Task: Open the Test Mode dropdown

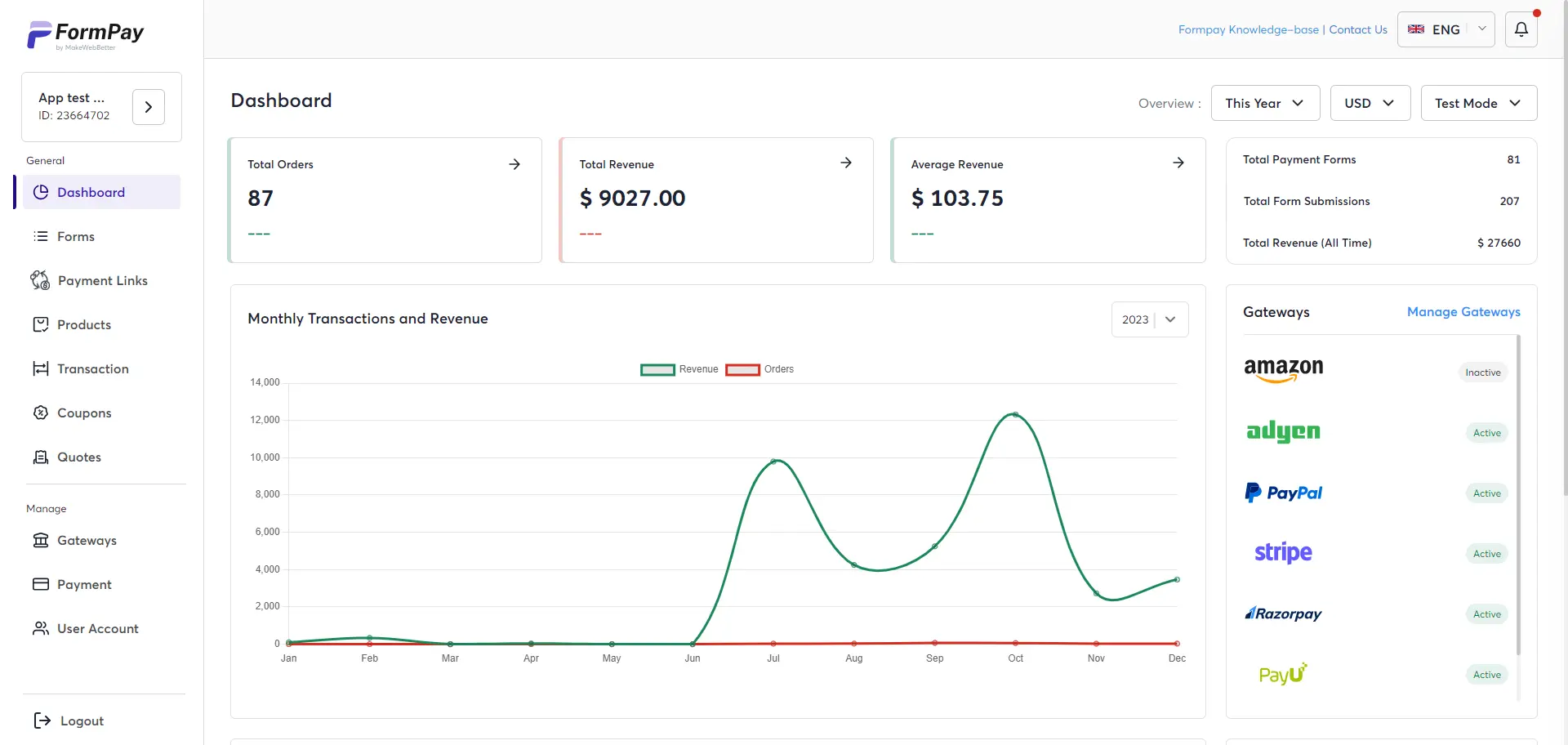Action: point(1478,103)
